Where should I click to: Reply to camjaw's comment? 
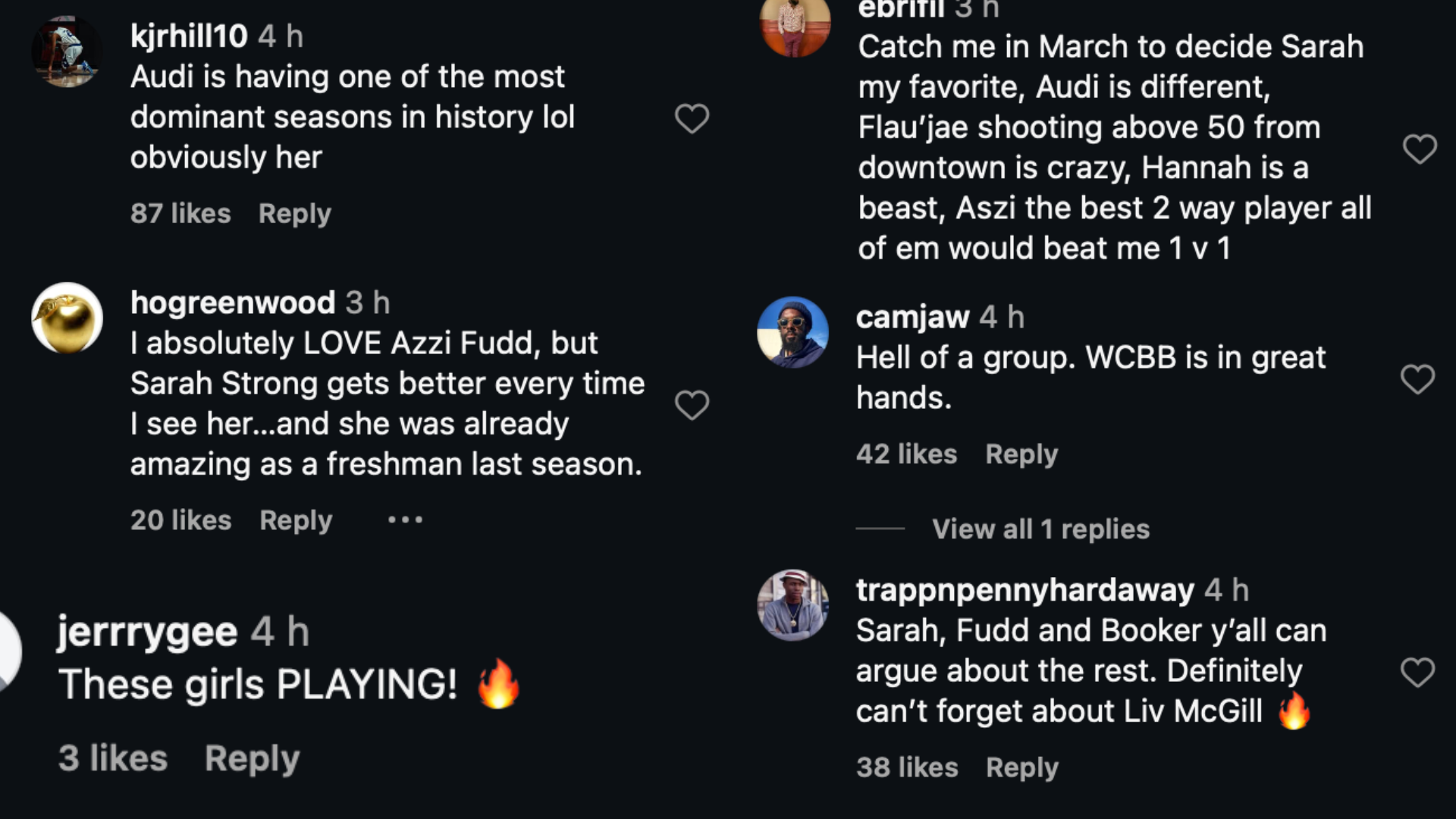[x=1021, y=454]
